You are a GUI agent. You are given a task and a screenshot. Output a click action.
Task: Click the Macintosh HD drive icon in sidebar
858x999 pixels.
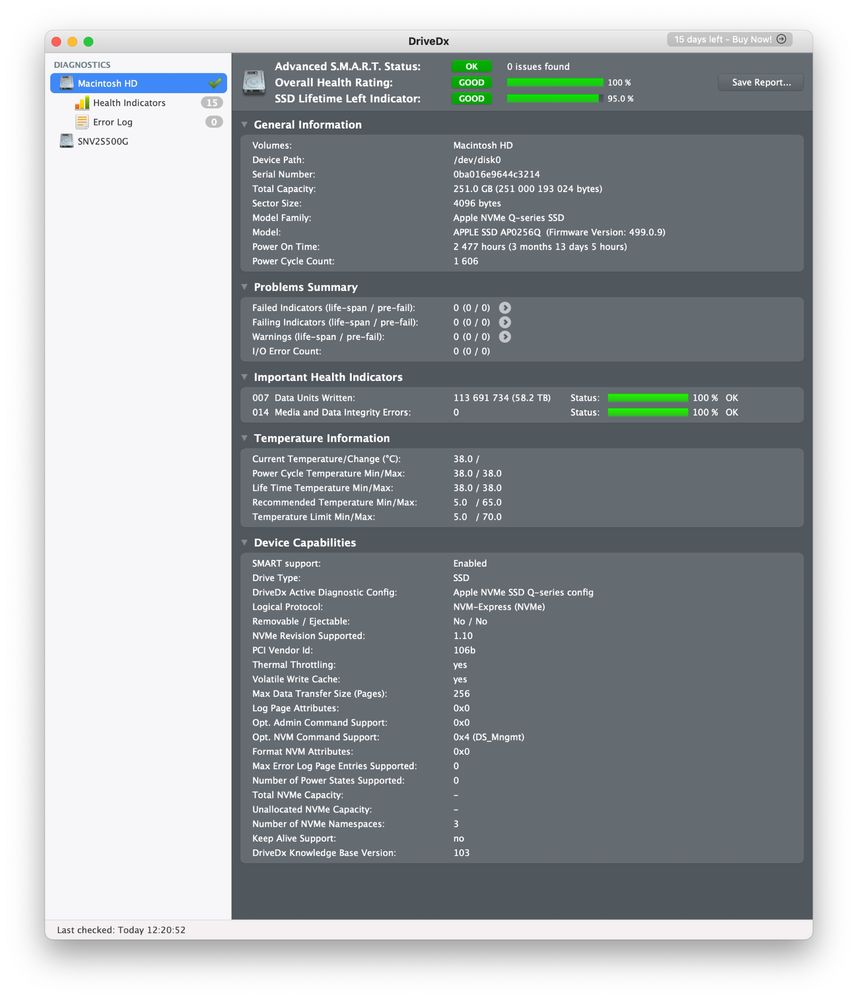[x=66, y=83]
